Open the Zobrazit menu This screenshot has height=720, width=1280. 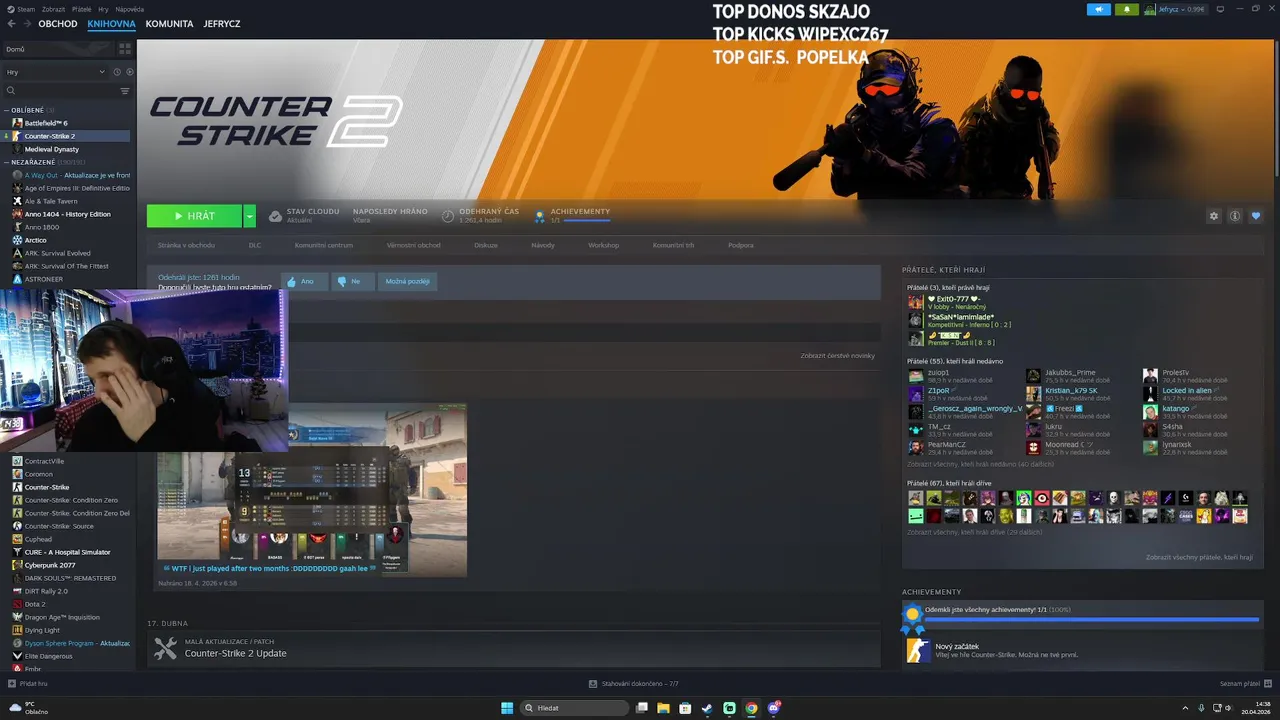(56, 9)
